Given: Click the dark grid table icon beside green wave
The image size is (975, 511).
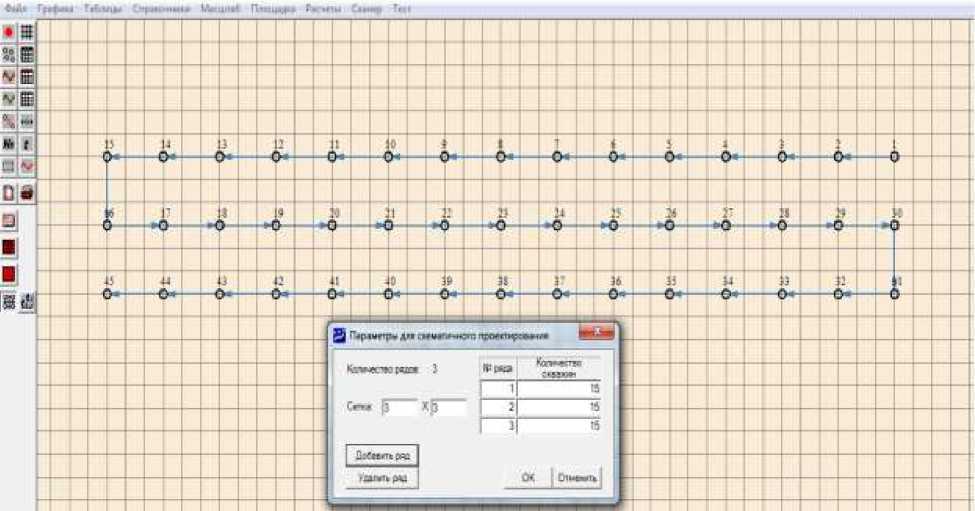Looking at the screenshot, I should pos(27,99).
